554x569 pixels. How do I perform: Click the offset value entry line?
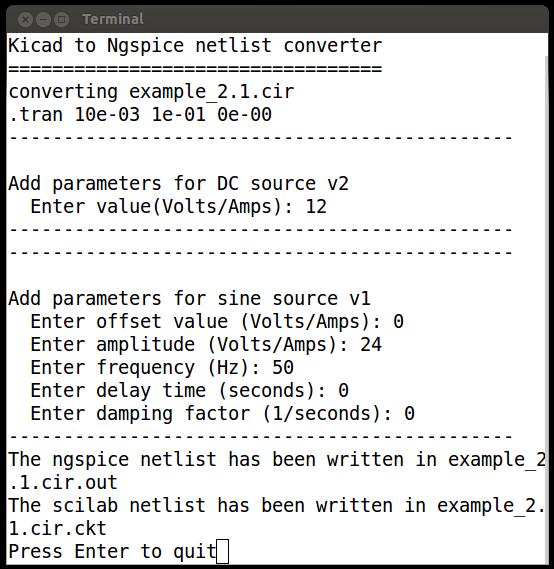(217, 322)
